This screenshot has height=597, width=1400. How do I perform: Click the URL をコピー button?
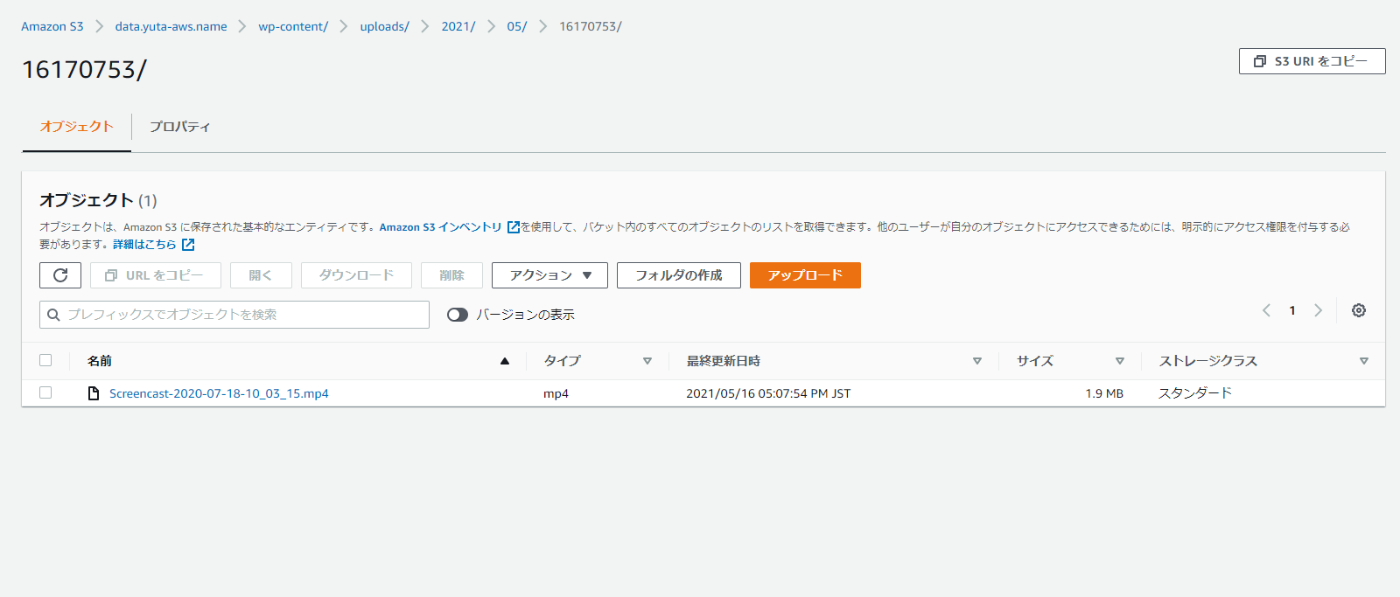(155, 275)
